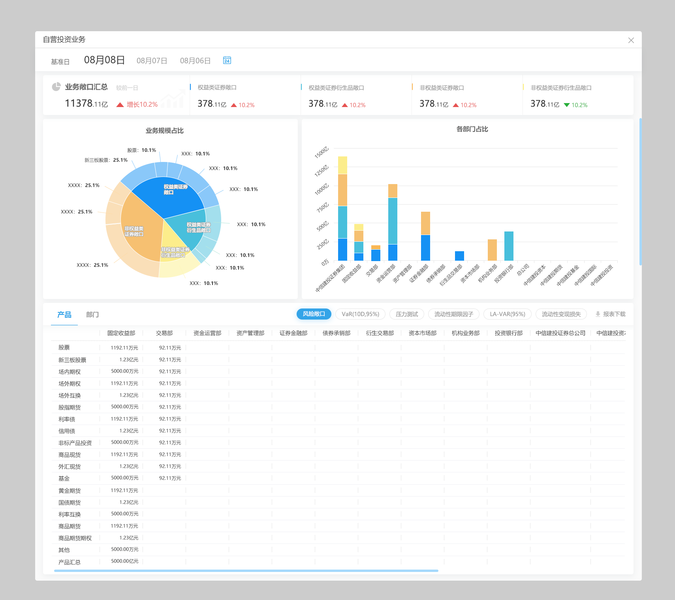Click the 黄金期货 row label
The height and width of the screenshot is (600, 675).
pos(69,490)
